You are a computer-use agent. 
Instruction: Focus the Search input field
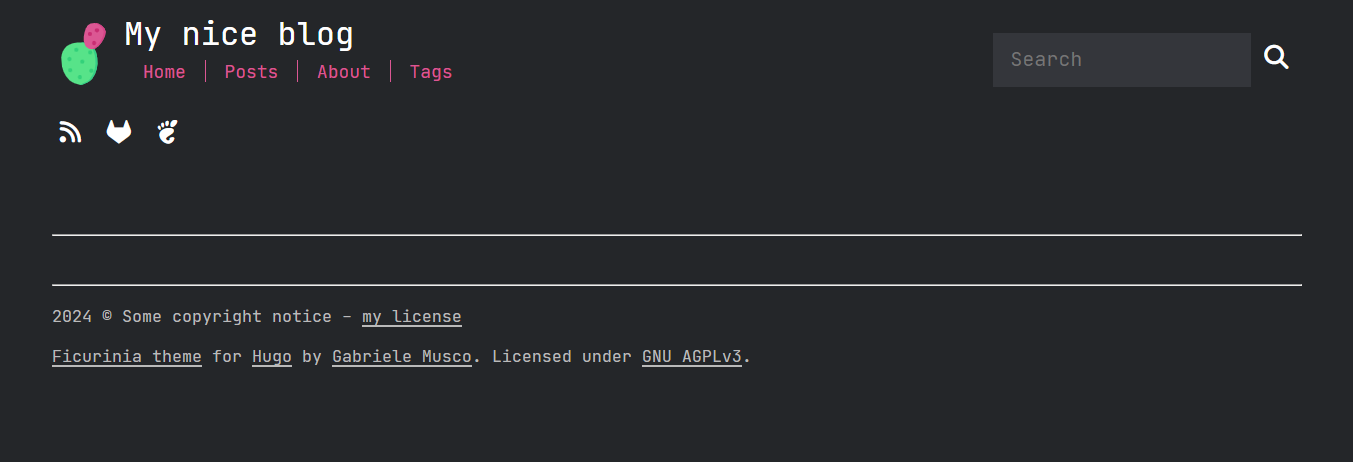tap(1121, 60)
